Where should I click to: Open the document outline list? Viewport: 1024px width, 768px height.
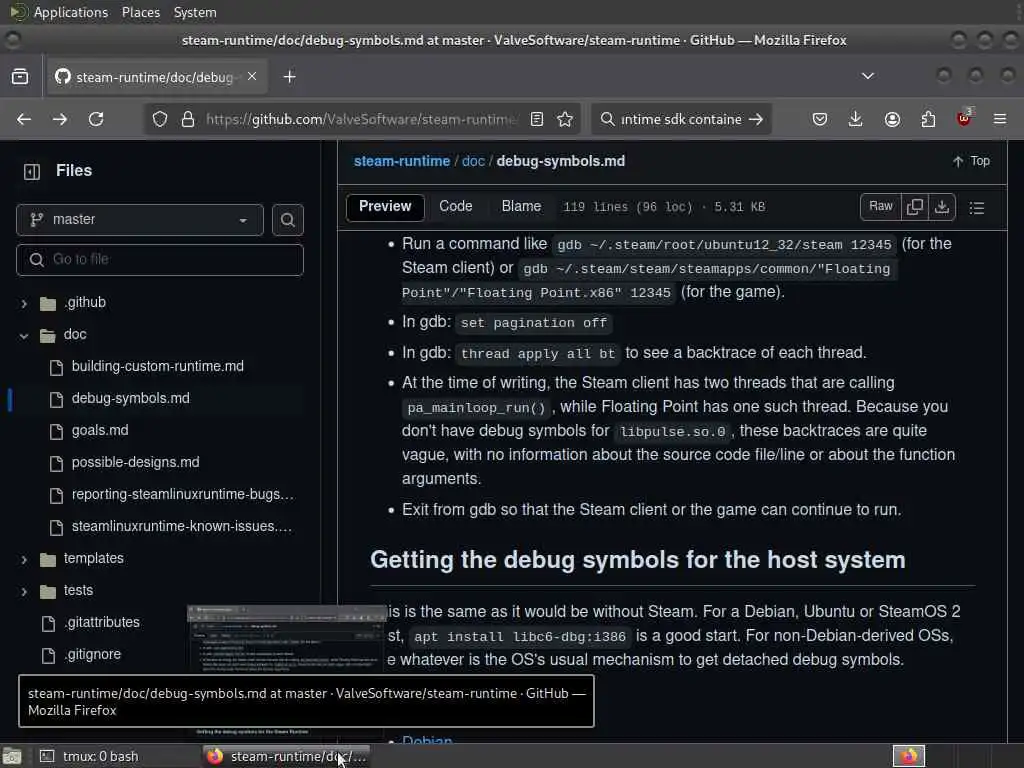[x=977, y=208]
